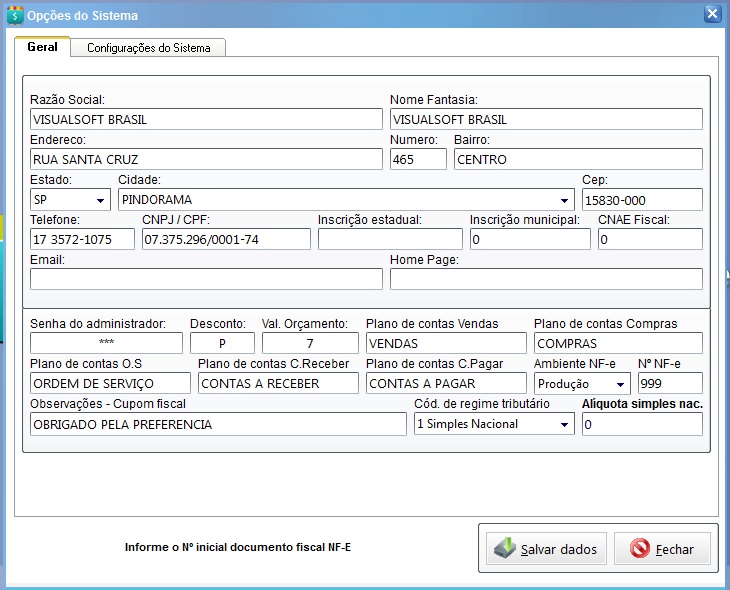Click the Razão Social field

click(206, 119)
